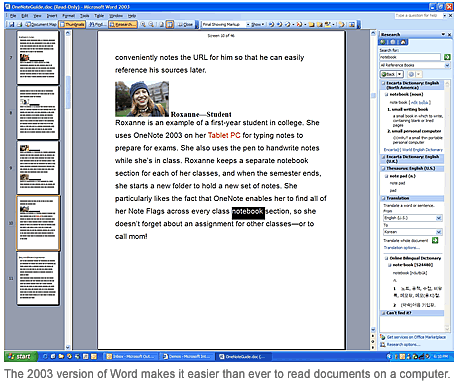Image resolution: width=461 pixels, height=383 pixels.
Task: Toggle the highlighted Allow Multiple Pages icon
Action: (x=170, y=24)
